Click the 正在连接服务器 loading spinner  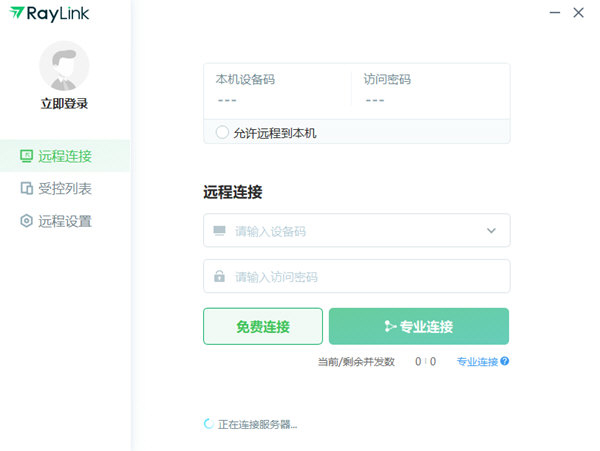(209, 424)
